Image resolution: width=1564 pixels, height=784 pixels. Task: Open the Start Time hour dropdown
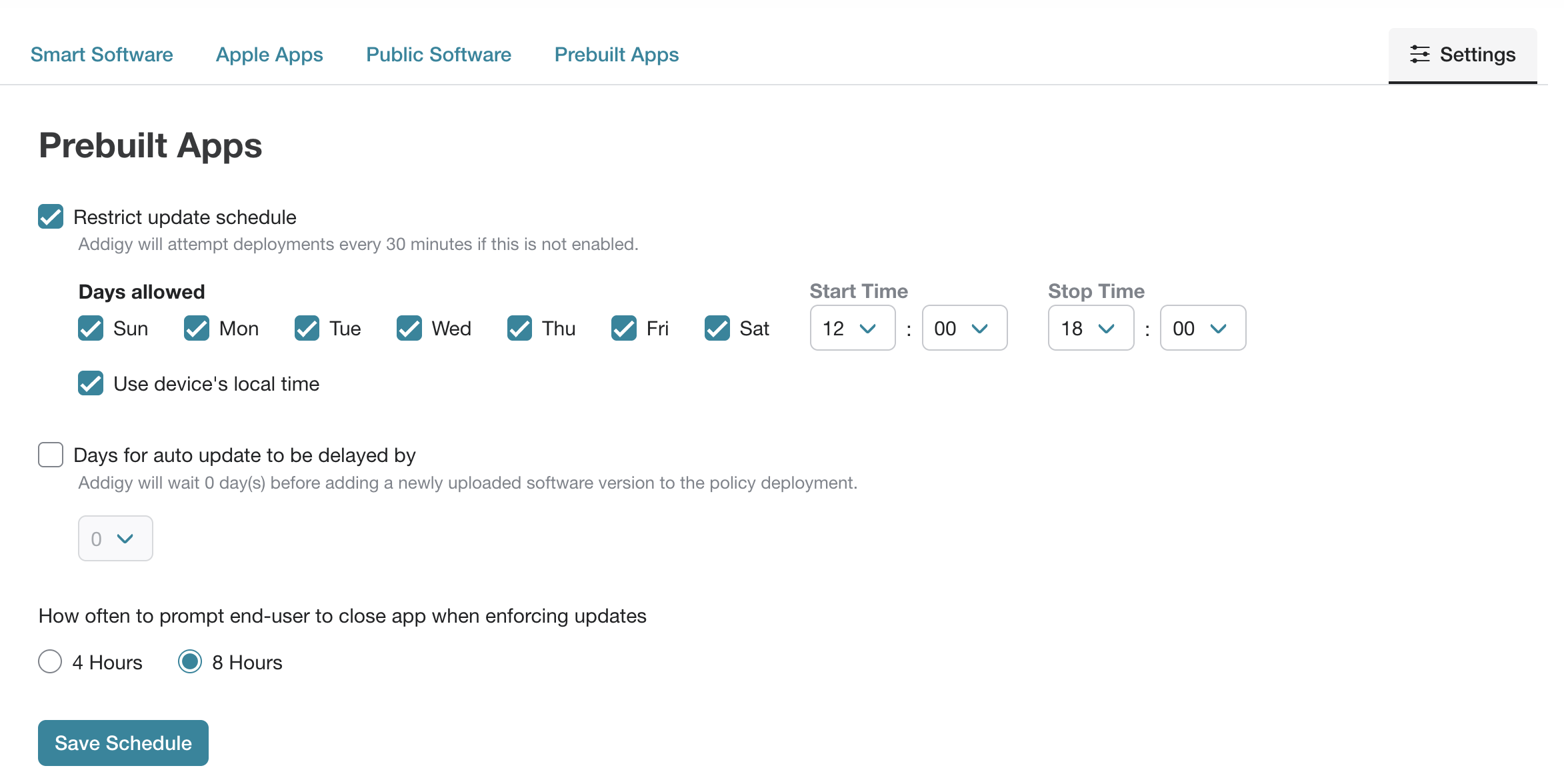(x=852, y=328)
